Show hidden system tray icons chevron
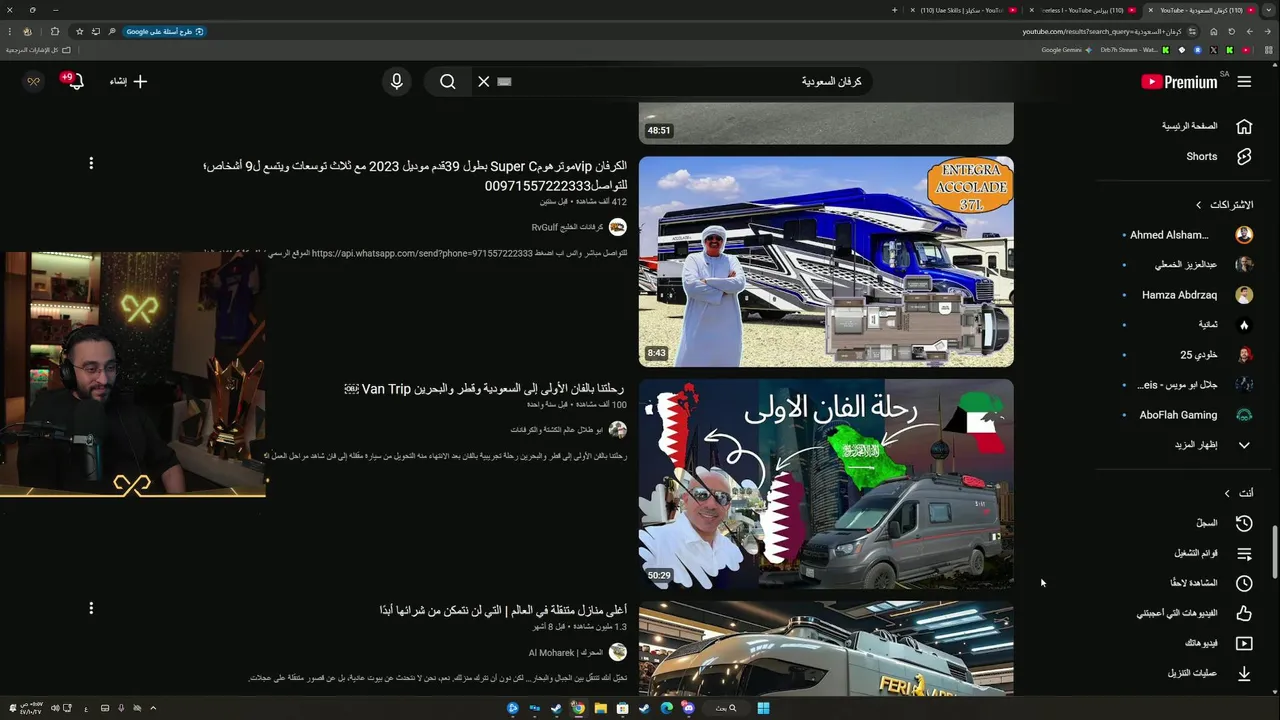The height and width of the screenshot is (720, 1280). tap(153, 708)
